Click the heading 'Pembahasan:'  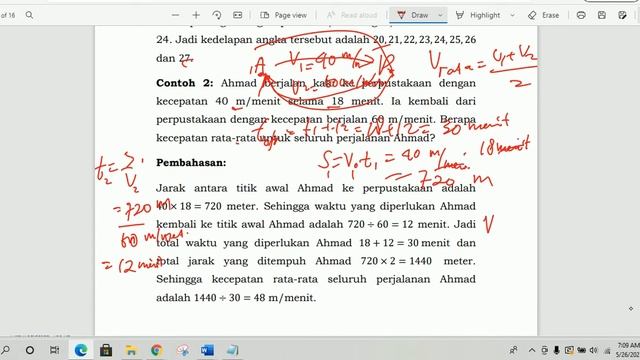[191, 163]
